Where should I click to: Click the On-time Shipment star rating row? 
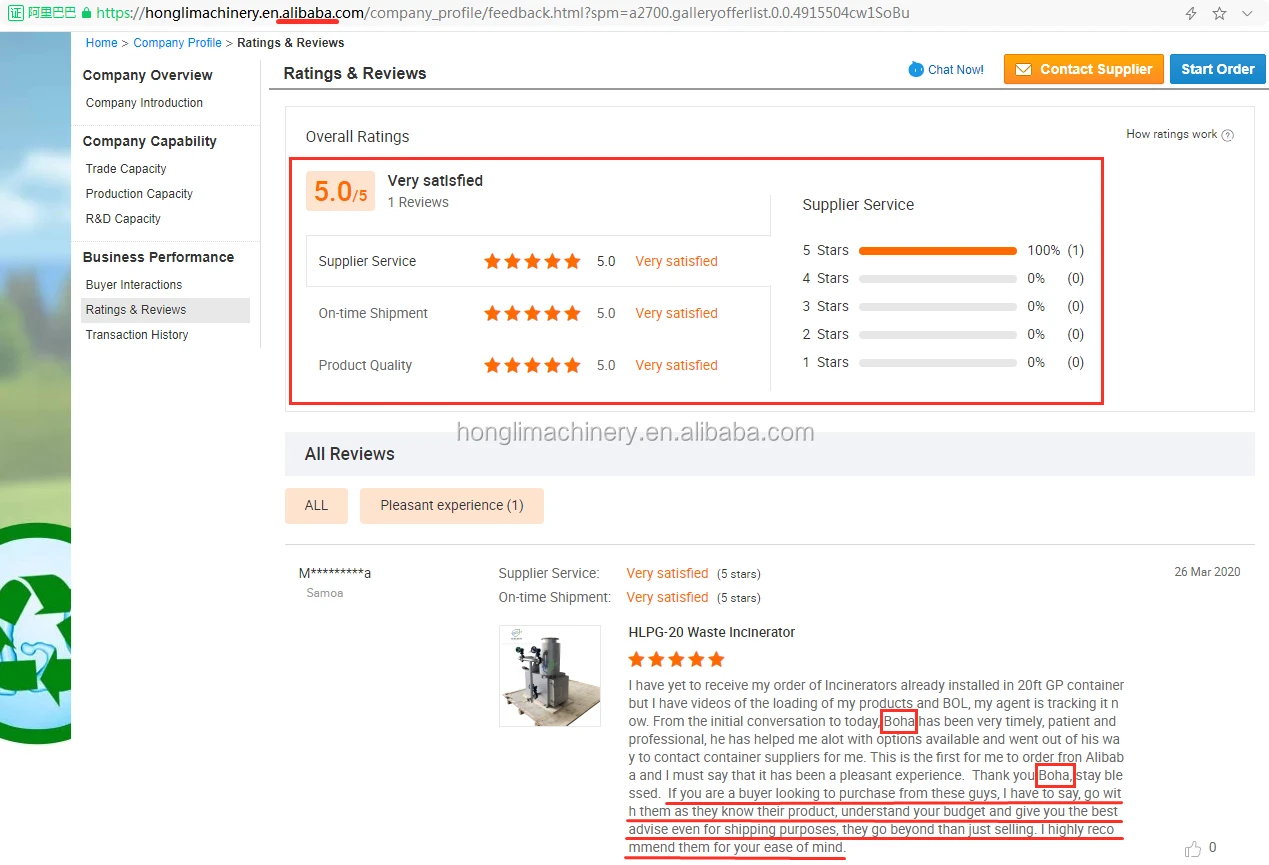click(532, 313)
